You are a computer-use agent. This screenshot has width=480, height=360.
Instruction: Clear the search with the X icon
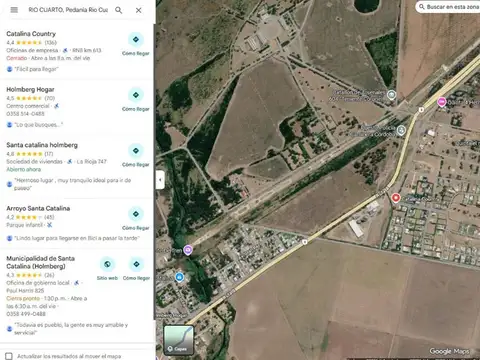pyautogui.click(x=139, y=10)
